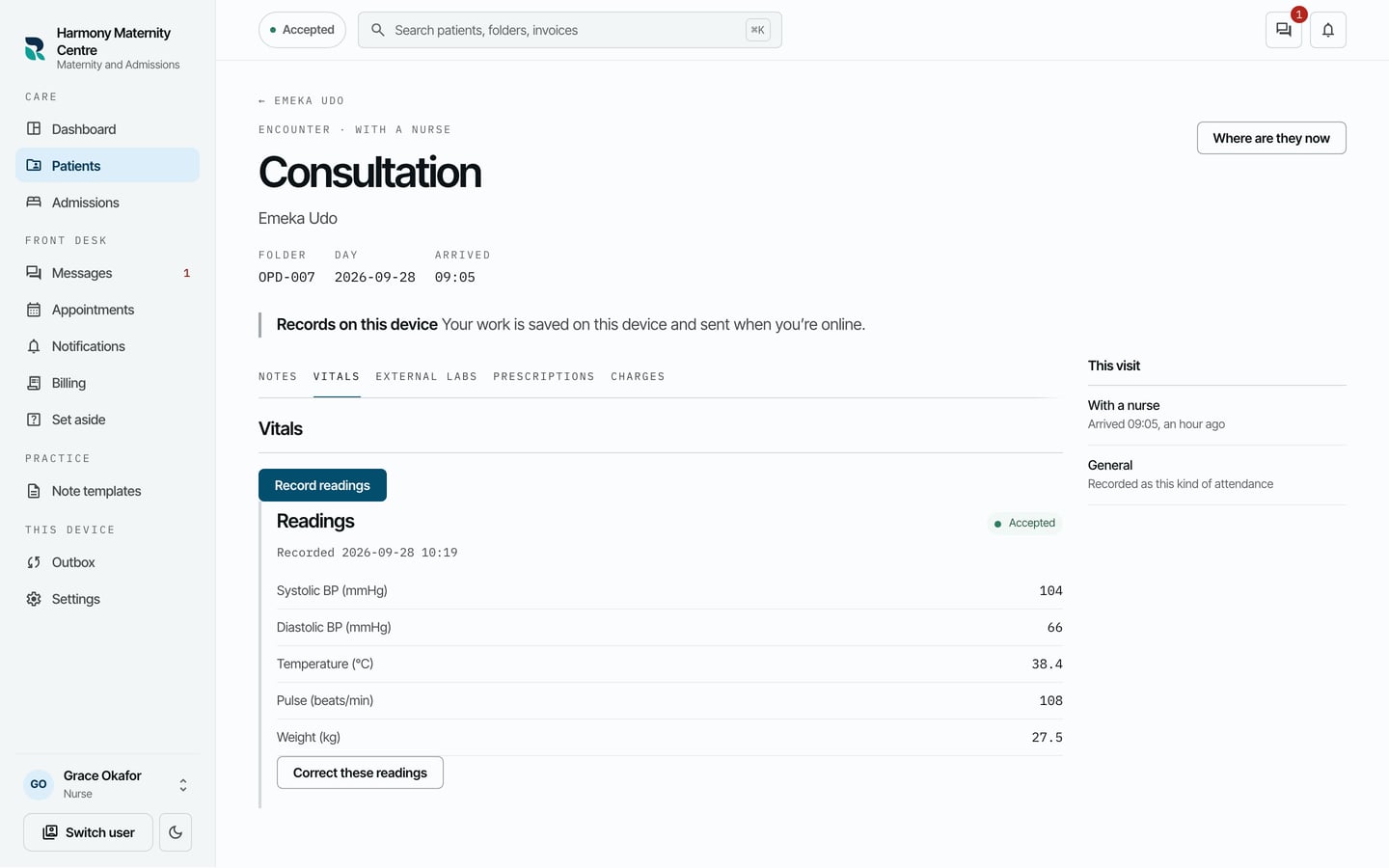
Task: Switch to the Notes tab
Action: click(x=278, y=377)
